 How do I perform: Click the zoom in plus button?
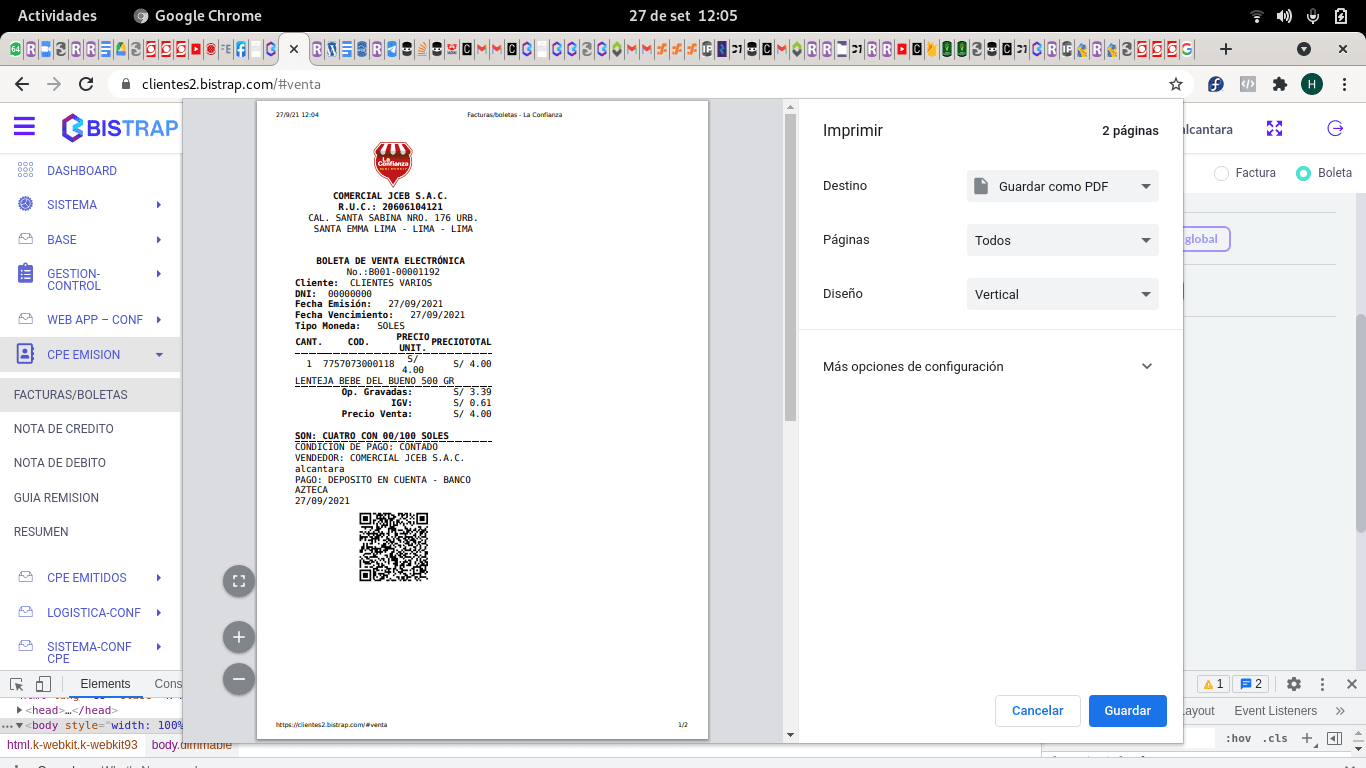click(238, 637)
